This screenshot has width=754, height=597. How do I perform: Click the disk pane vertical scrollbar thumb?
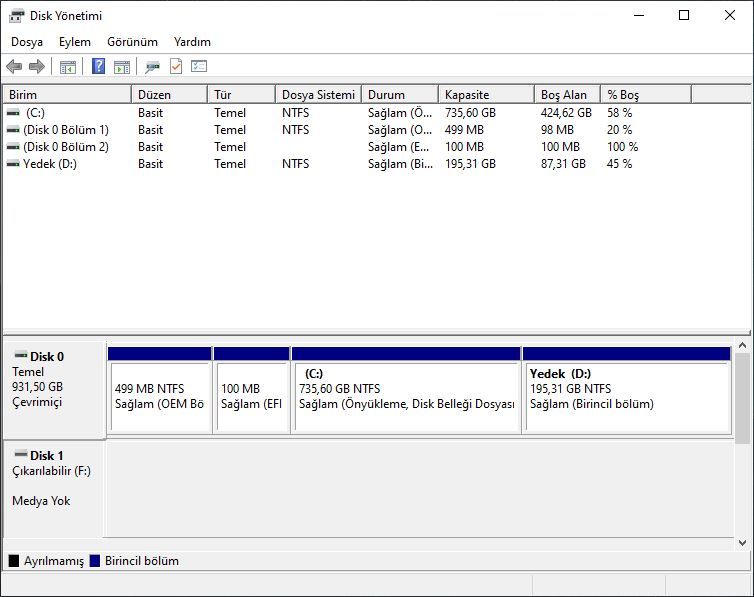(742, 398)
